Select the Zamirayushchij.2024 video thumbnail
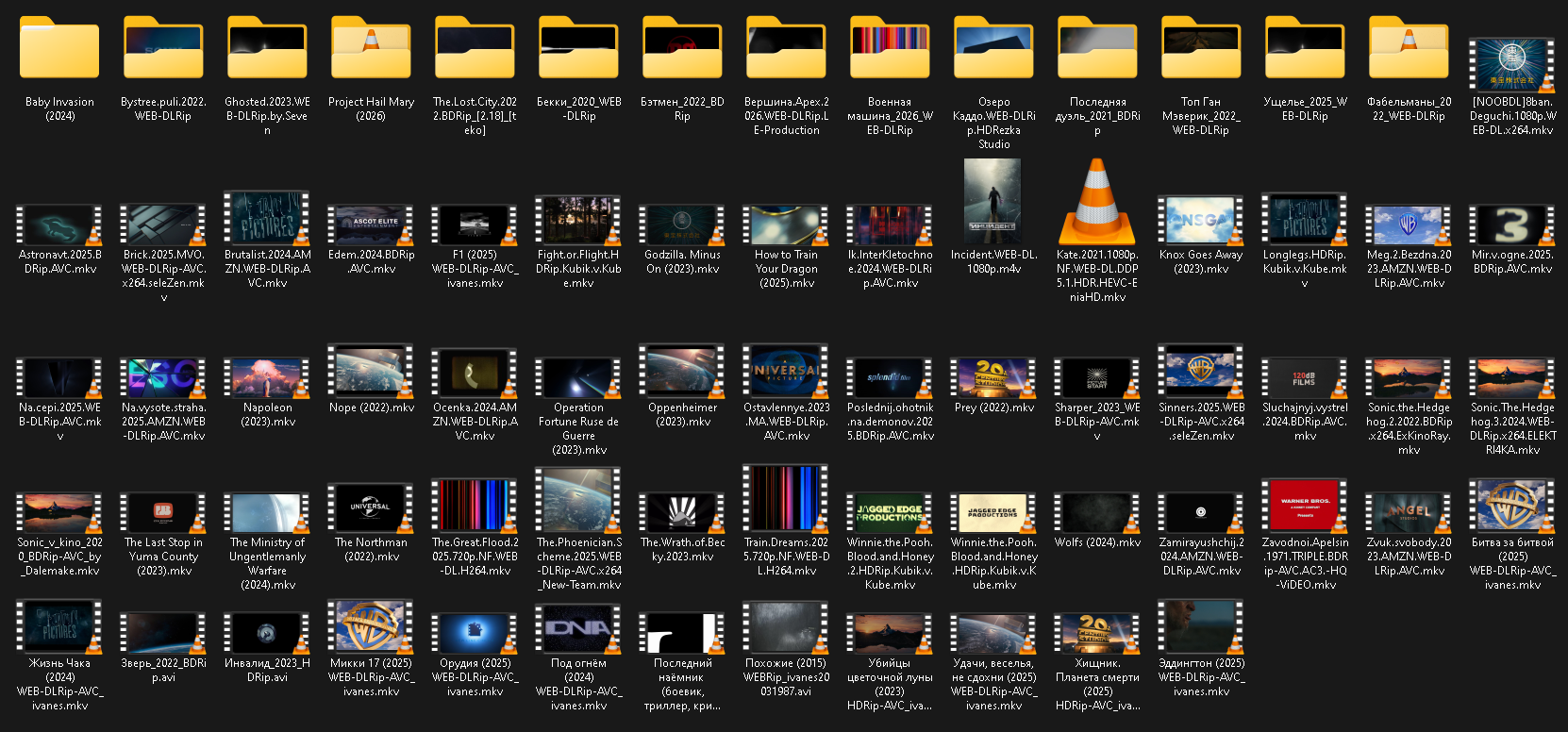The height and width of the screenshot is (732, 1568). click(x=1201, y=512)
